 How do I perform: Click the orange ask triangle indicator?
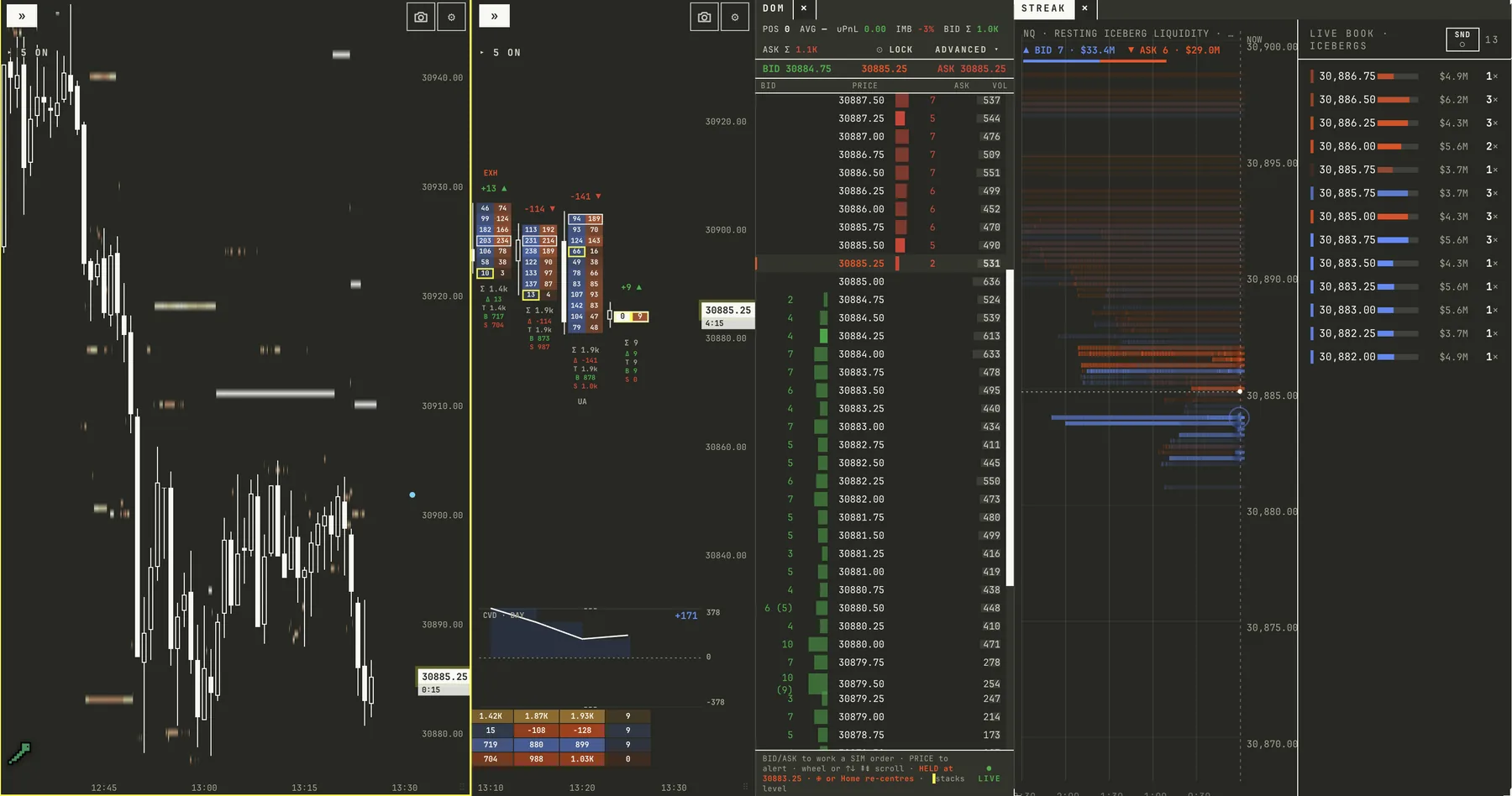click(x=1131, y=50)
